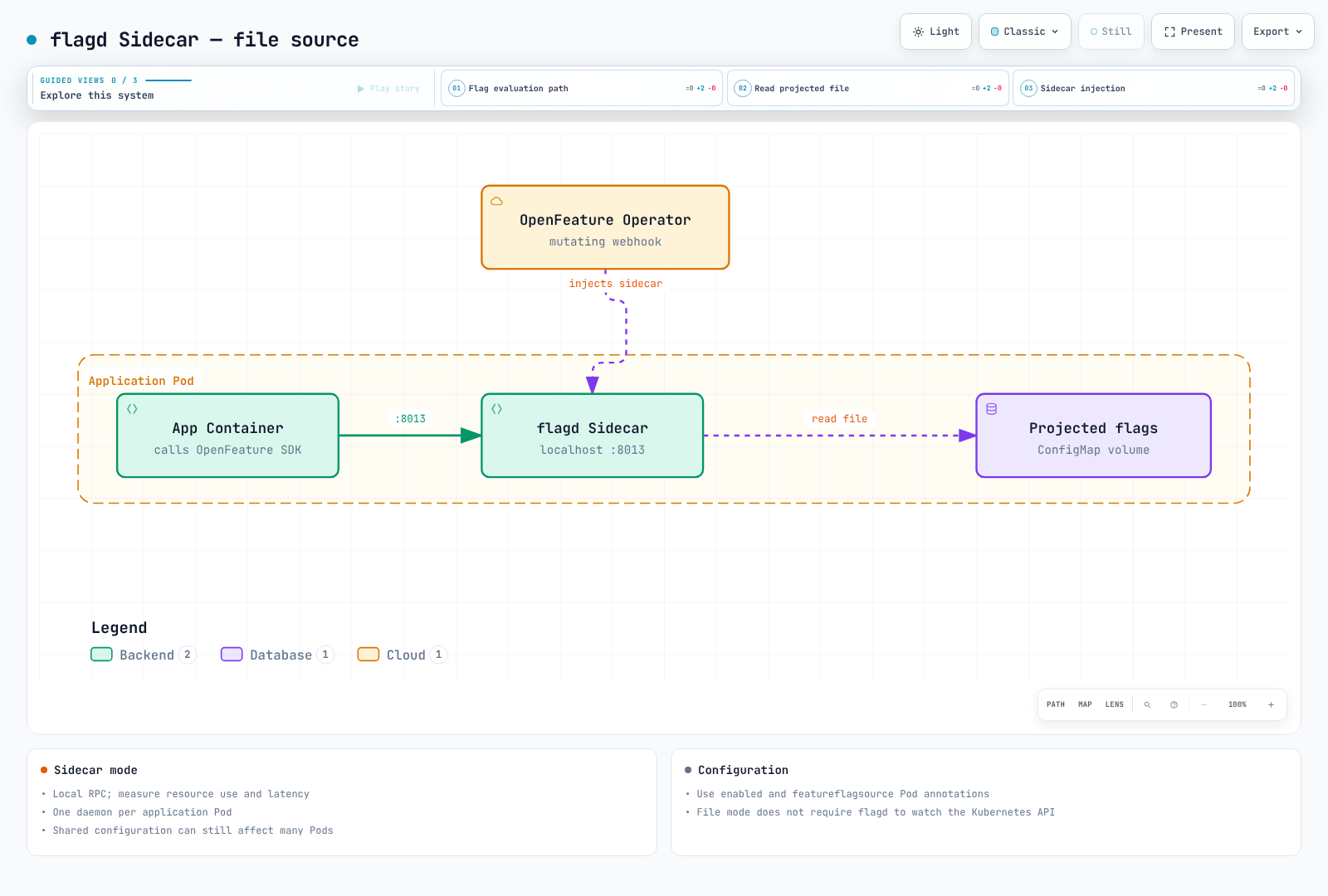Click the Cloud legend color swatch

369,655
